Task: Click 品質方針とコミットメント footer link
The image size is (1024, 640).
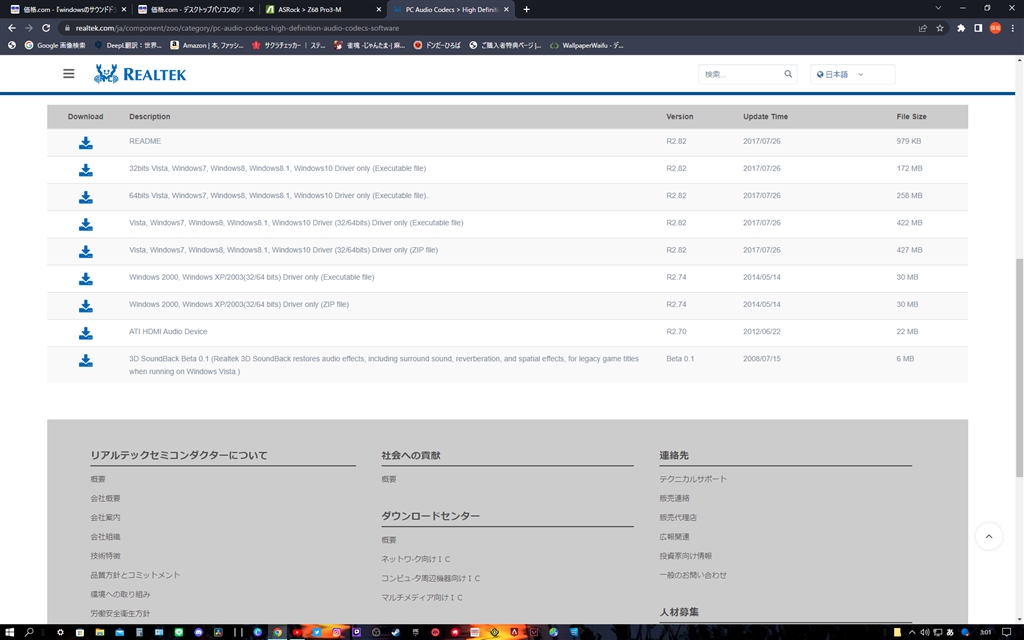Action: (135, 575)
